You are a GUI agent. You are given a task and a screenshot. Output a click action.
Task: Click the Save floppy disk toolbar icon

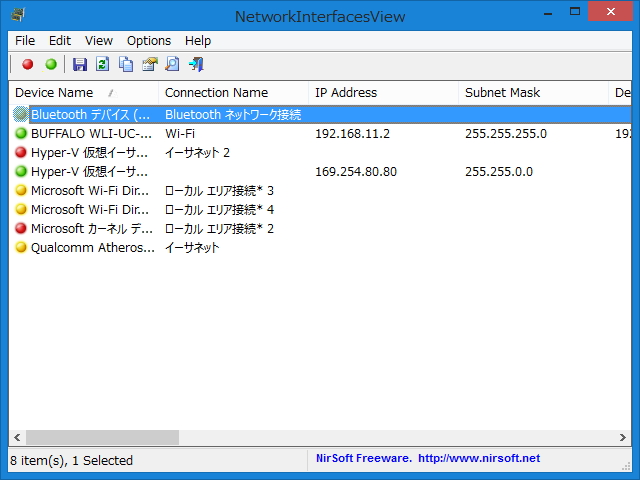coord(80,64)
